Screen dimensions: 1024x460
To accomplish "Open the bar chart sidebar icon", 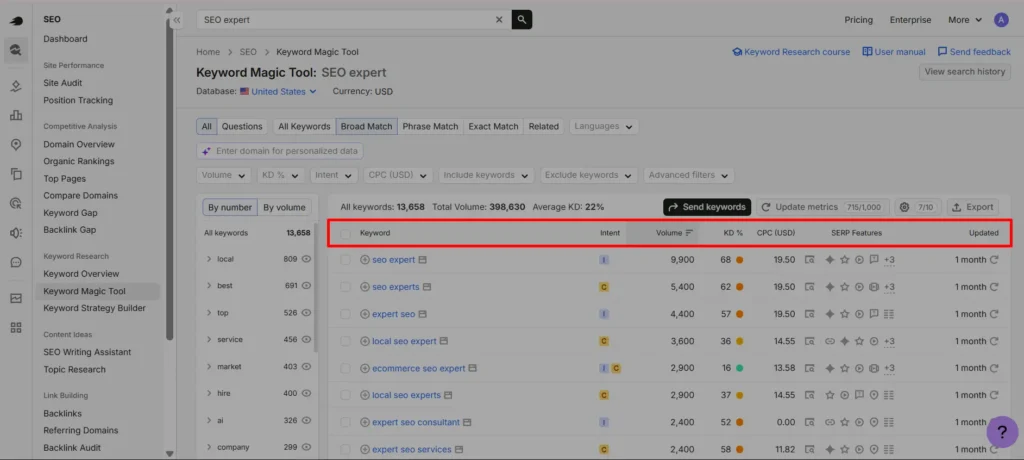I will 16,116.
